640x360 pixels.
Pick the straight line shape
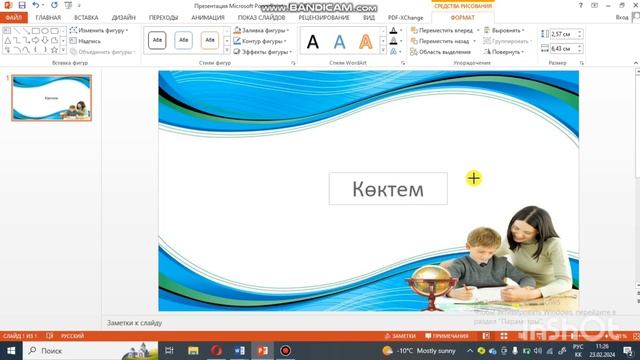point(17,31)
